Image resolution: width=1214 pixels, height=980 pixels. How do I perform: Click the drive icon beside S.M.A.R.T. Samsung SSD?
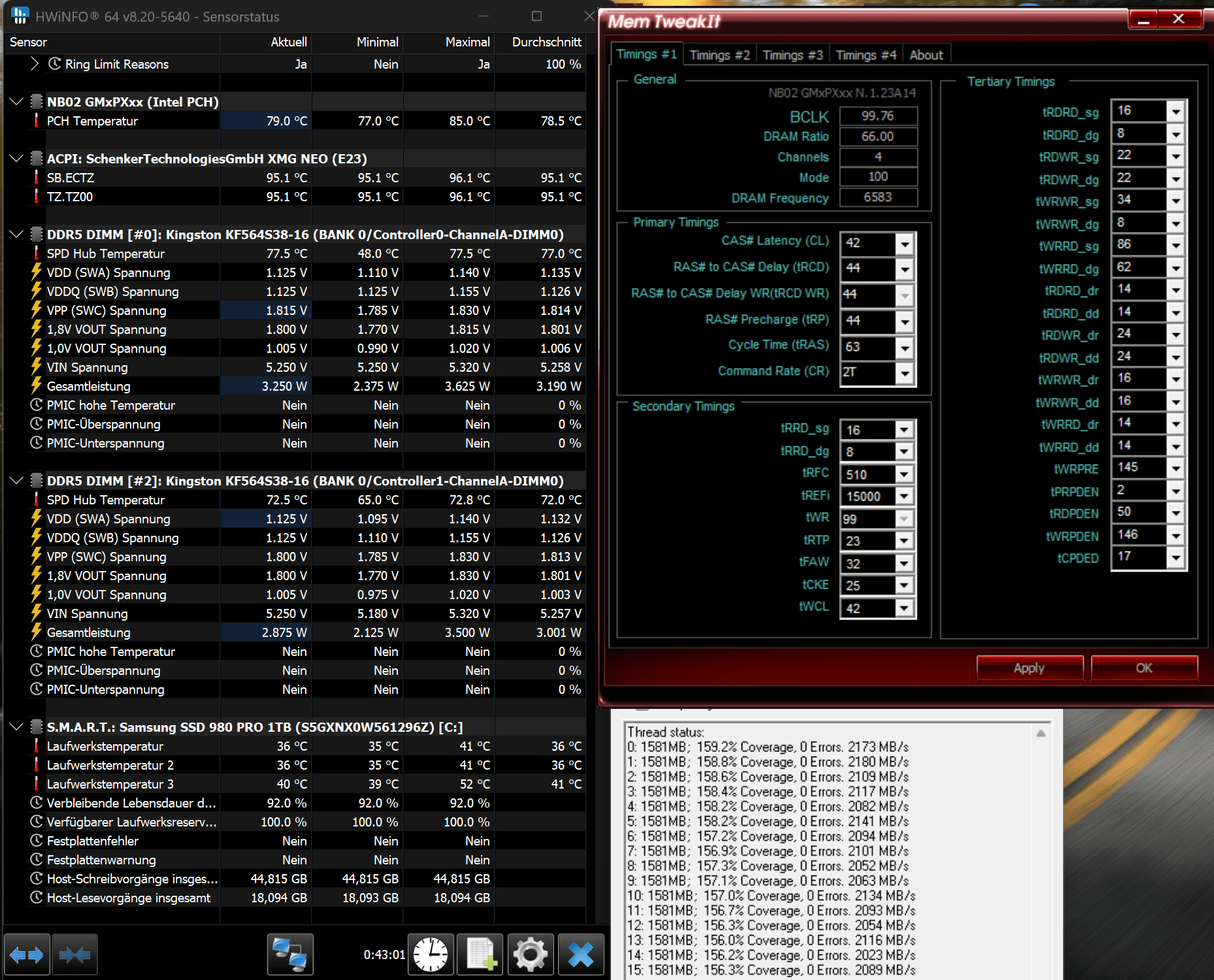(x=37, y=727)
